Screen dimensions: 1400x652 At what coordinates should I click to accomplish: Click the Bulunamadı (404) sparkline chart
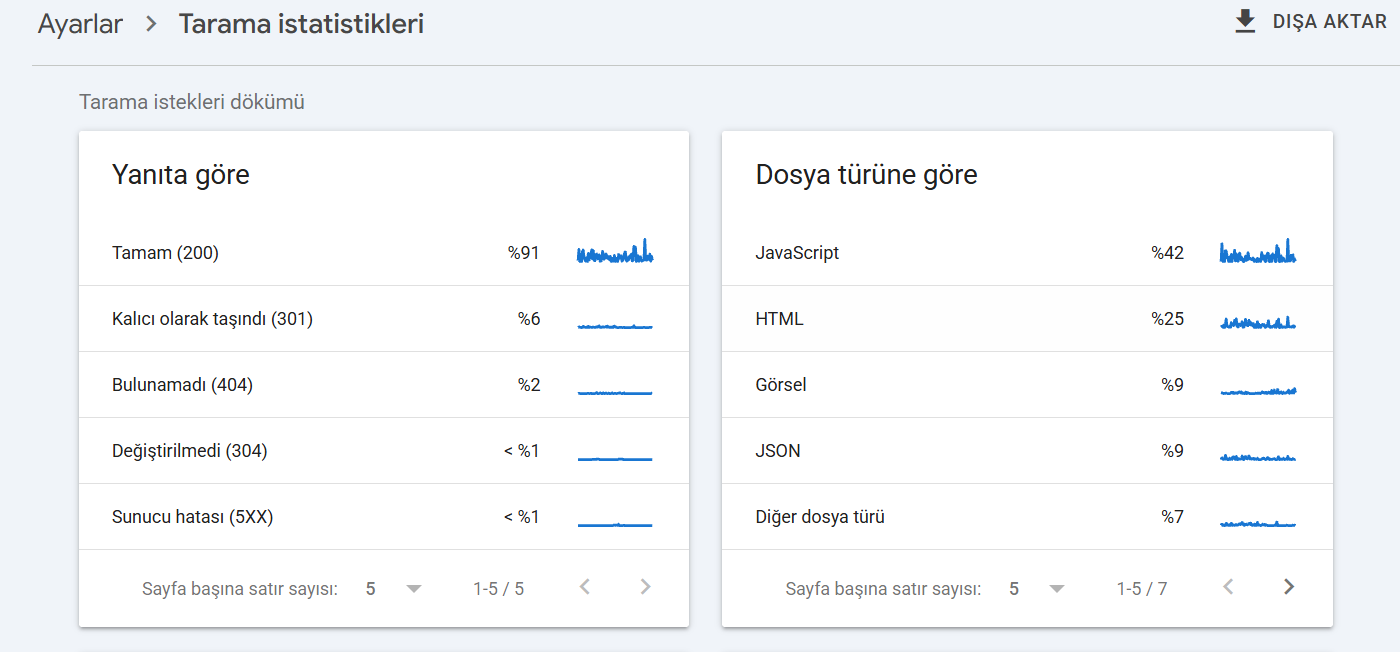pos(615,392)
